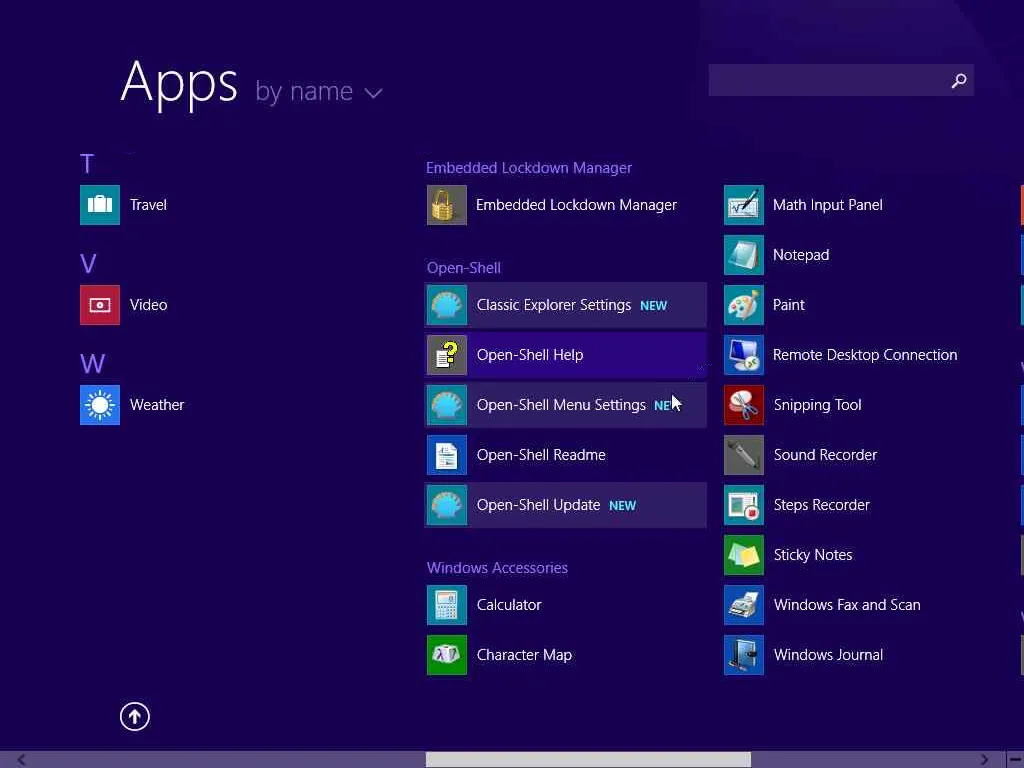
Task: Click the Open-Shell Update shell icon
Action: tap(447, 505)
